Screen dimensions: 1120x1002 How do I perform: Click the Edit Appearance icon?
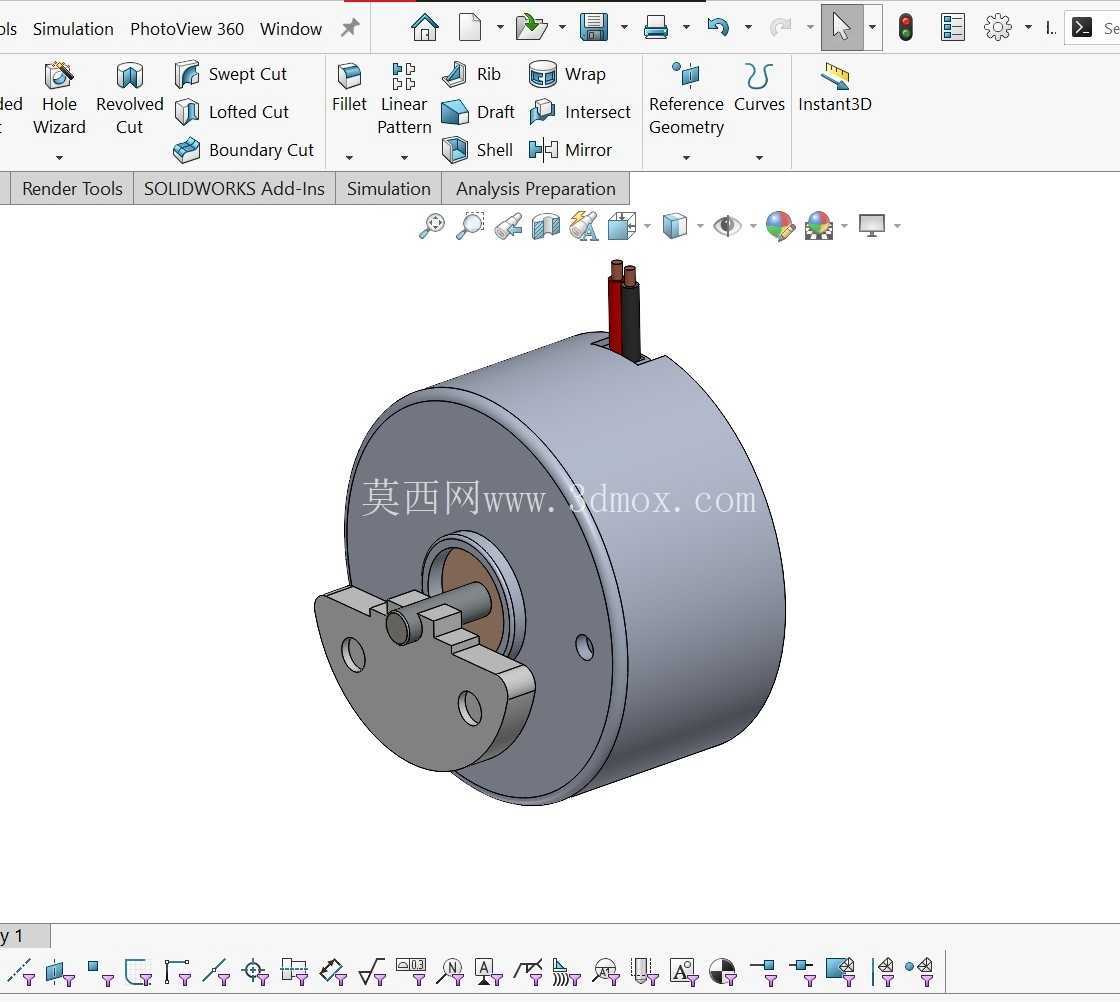[780, 226]
